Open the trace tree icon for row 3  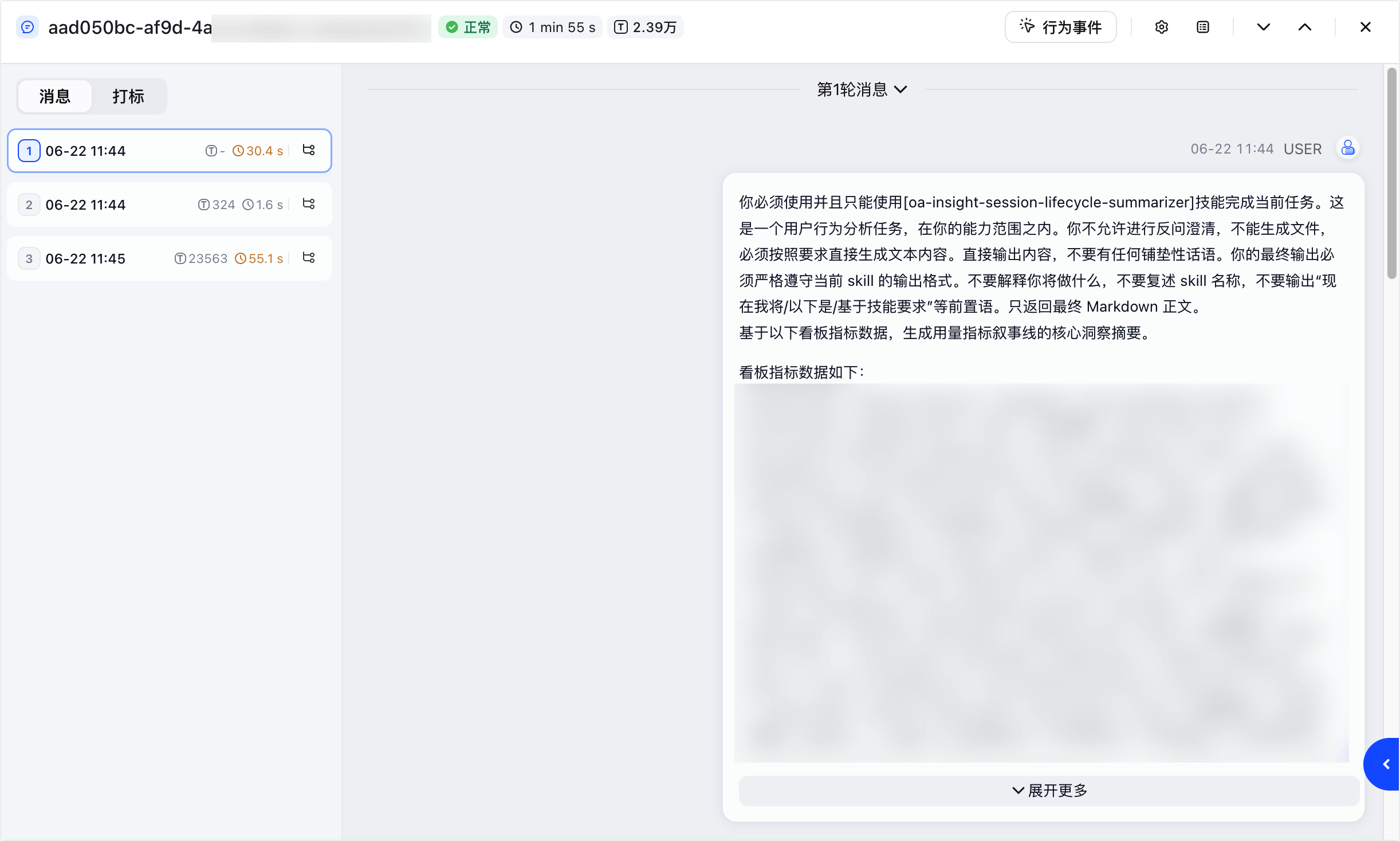309,258
